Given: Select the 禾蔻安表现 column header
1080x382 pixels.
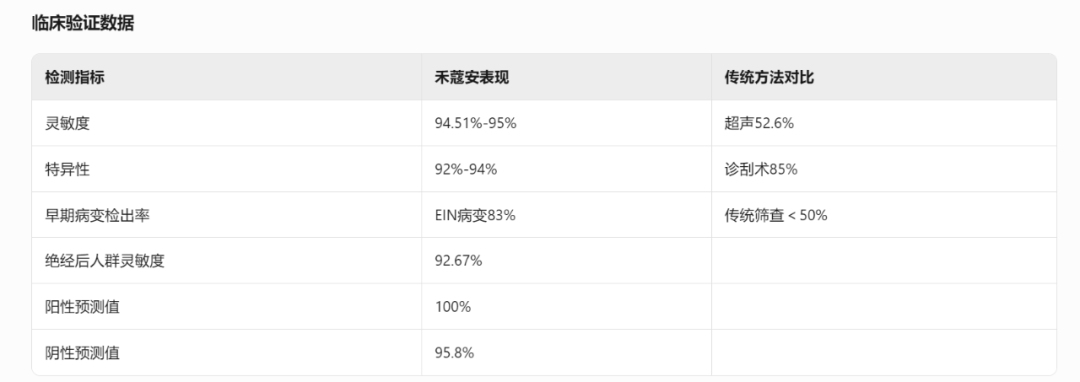Looking at the screenshot, I should tap(472, 77).
